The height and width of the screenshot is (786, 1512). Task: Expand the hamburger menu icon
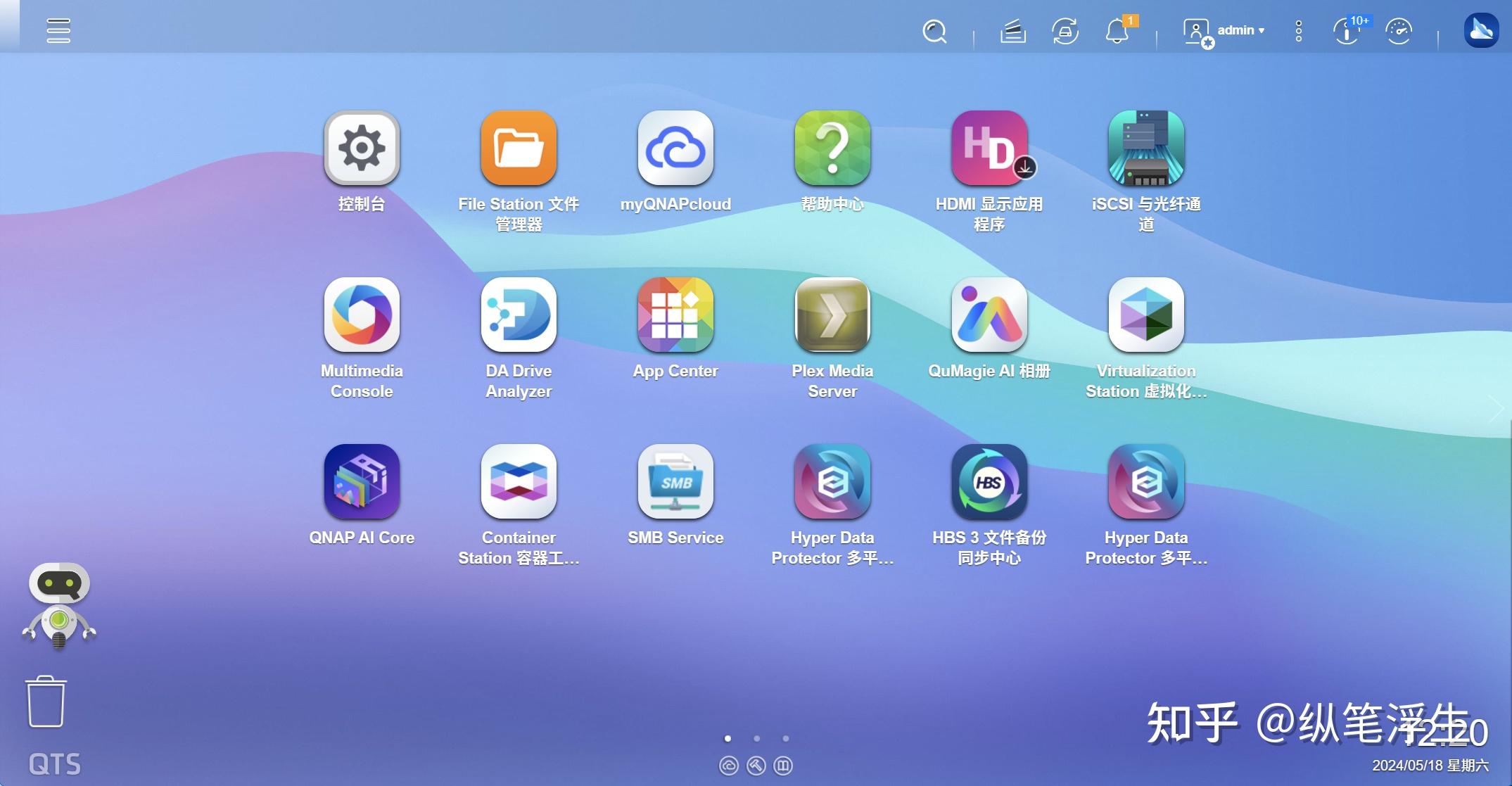tap(58, 30)
